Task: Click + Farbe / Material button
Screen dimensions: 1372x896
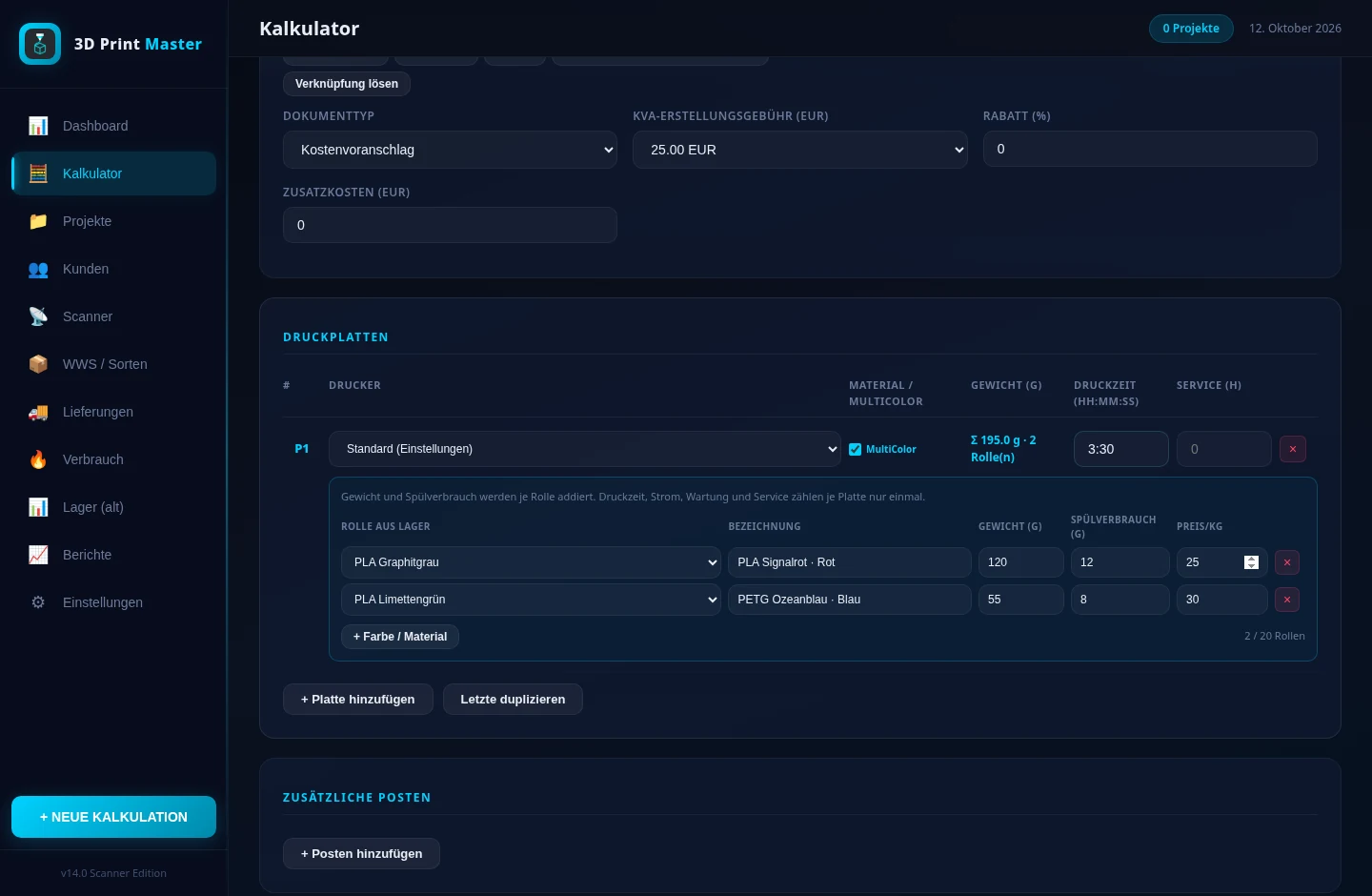Action: pos(400,637)
